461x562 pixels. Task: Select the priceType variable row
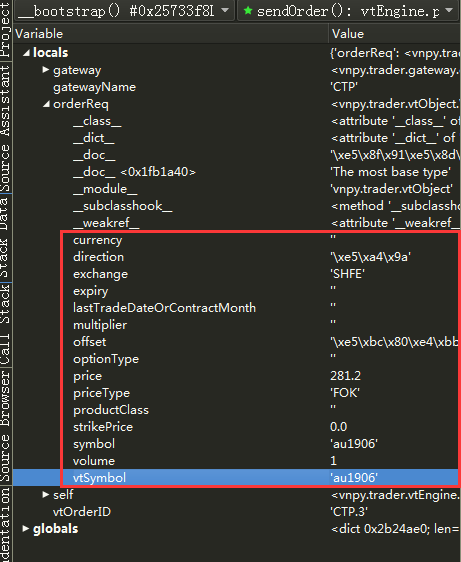[x=237, y=393]
